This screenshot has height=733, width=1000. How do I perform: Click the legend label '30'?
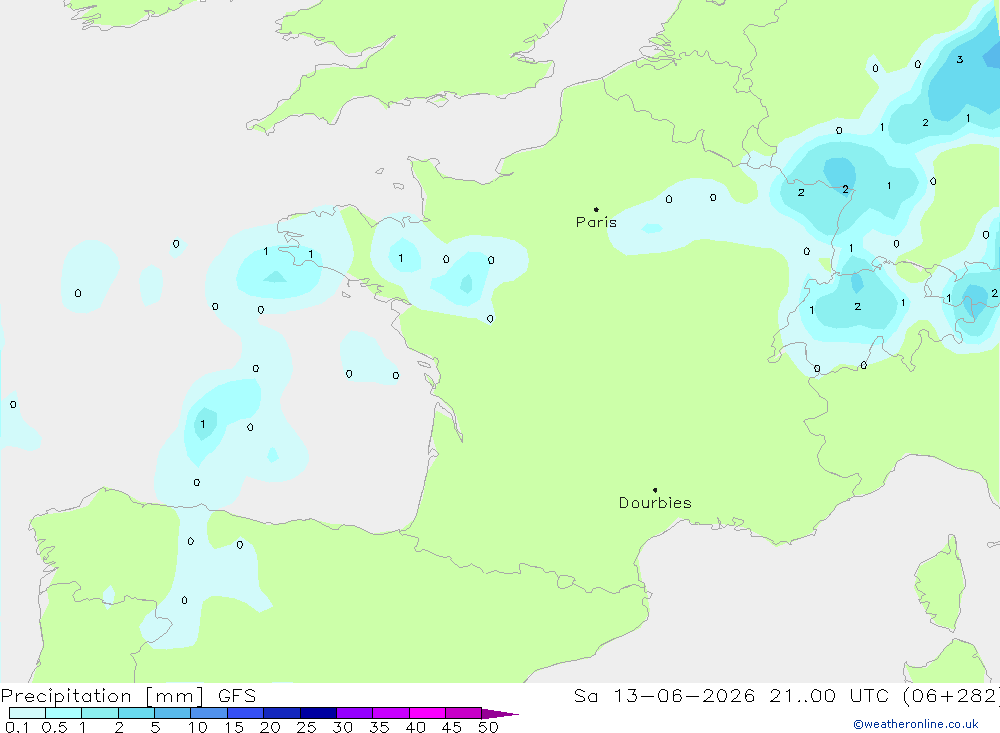coord(343,727)
